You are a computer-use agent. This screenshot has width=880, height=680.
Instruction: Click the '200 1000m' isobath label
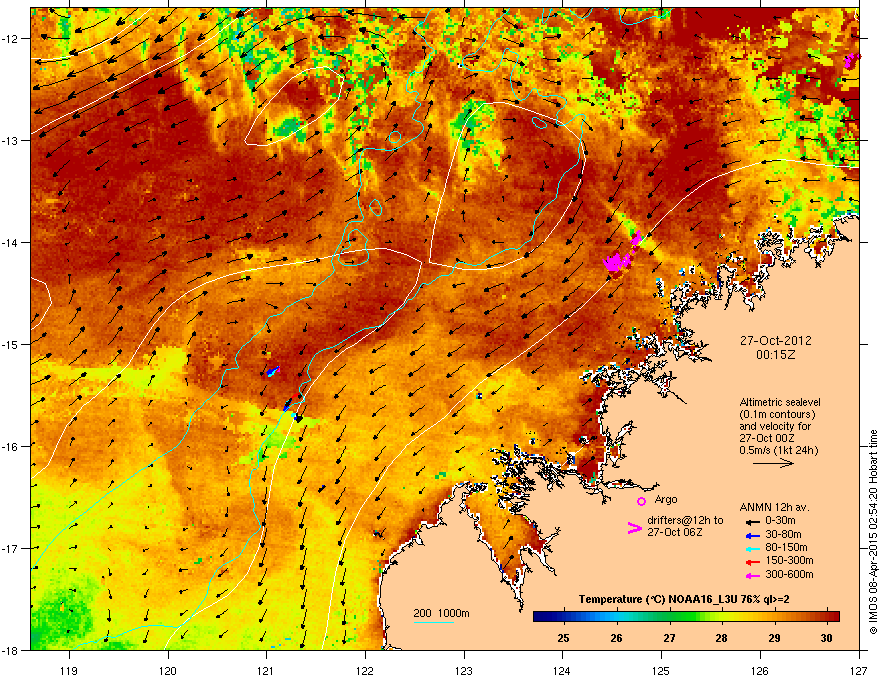click(441, 613)
